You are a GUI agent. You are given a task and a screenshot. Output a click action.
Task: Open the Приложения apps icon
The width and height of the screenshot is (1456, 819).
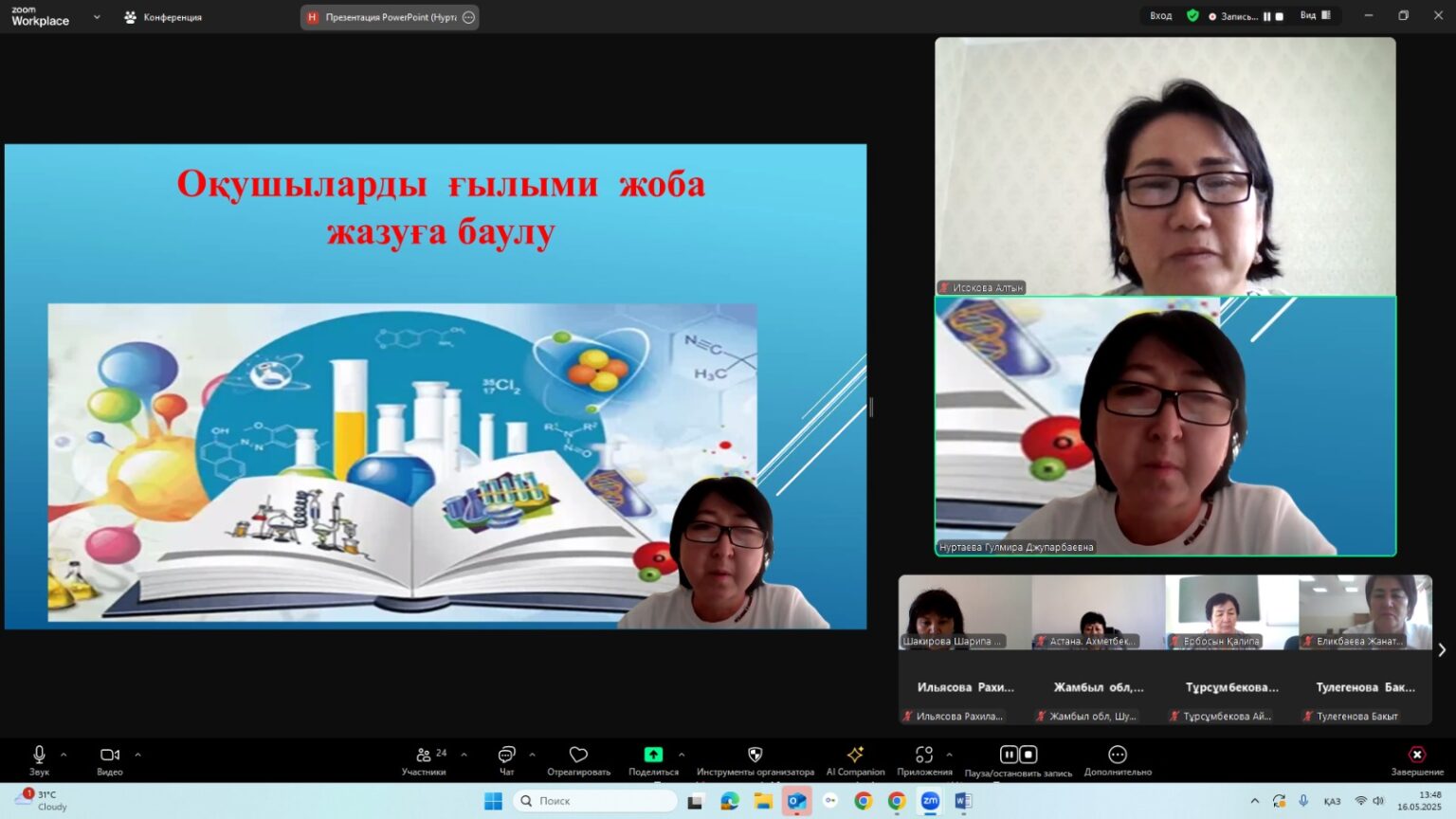pos(924,759)
